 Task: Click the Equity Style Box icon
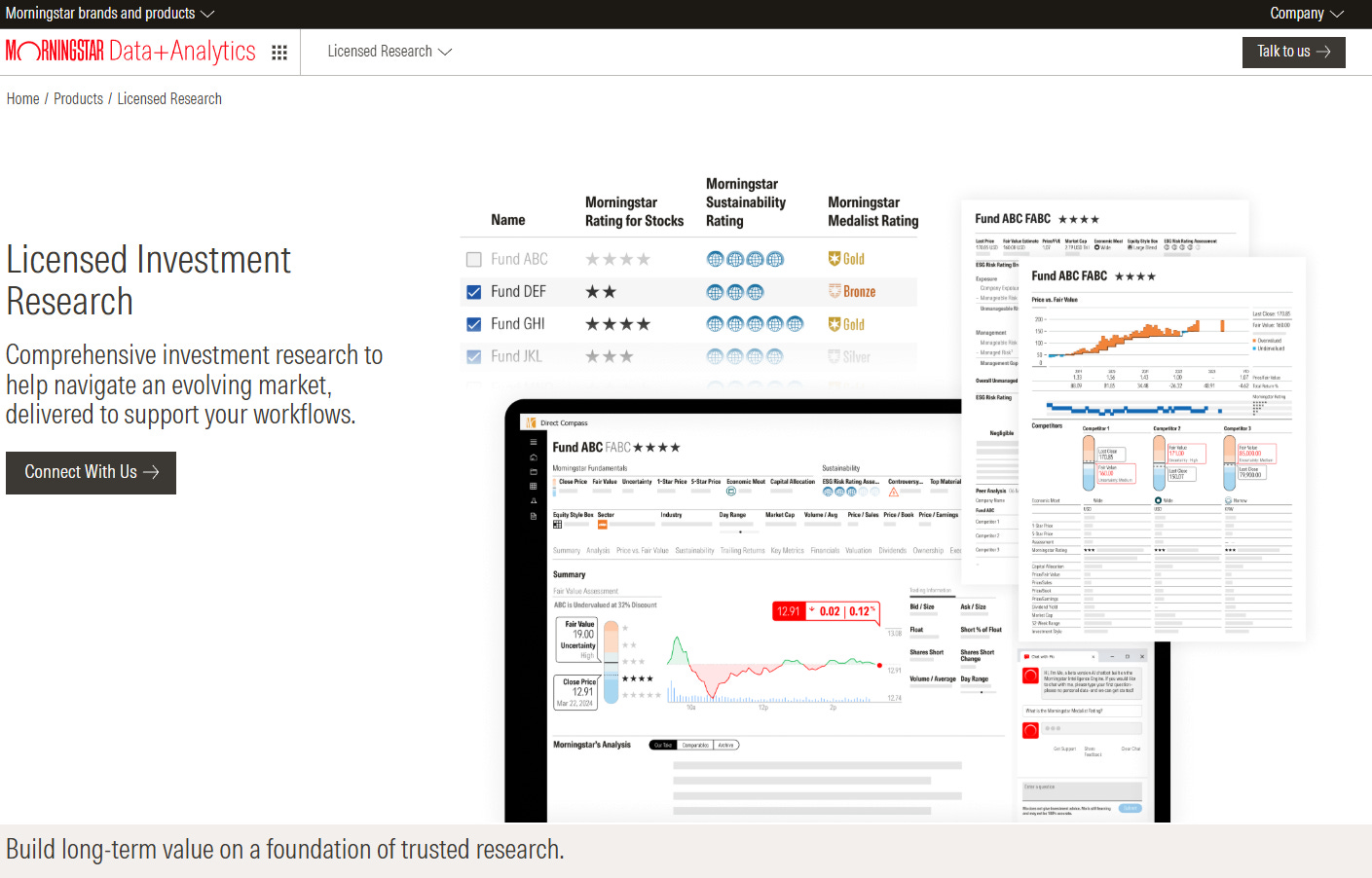(557, 525)
